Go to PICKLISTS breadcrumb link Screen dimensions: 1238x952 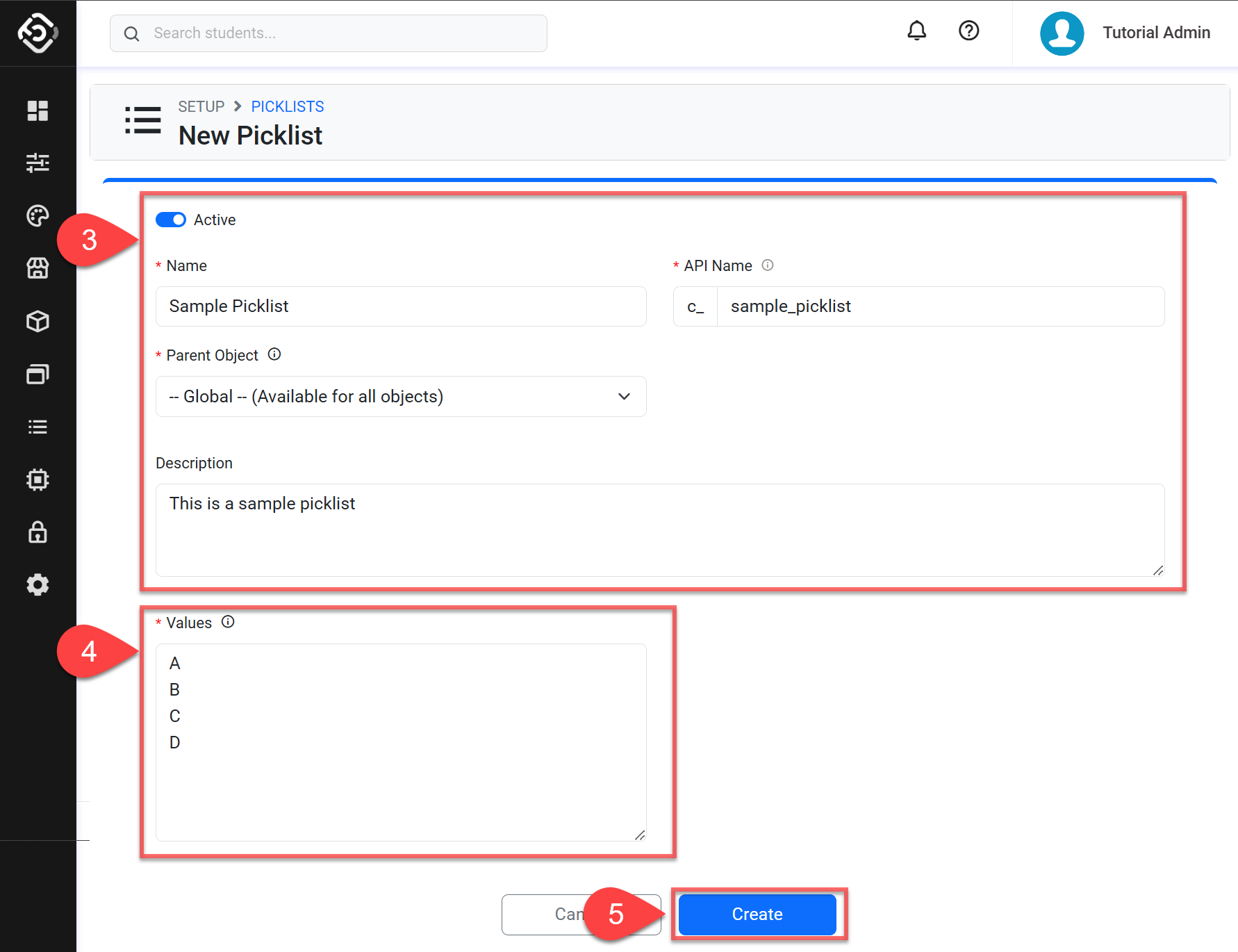288,106
